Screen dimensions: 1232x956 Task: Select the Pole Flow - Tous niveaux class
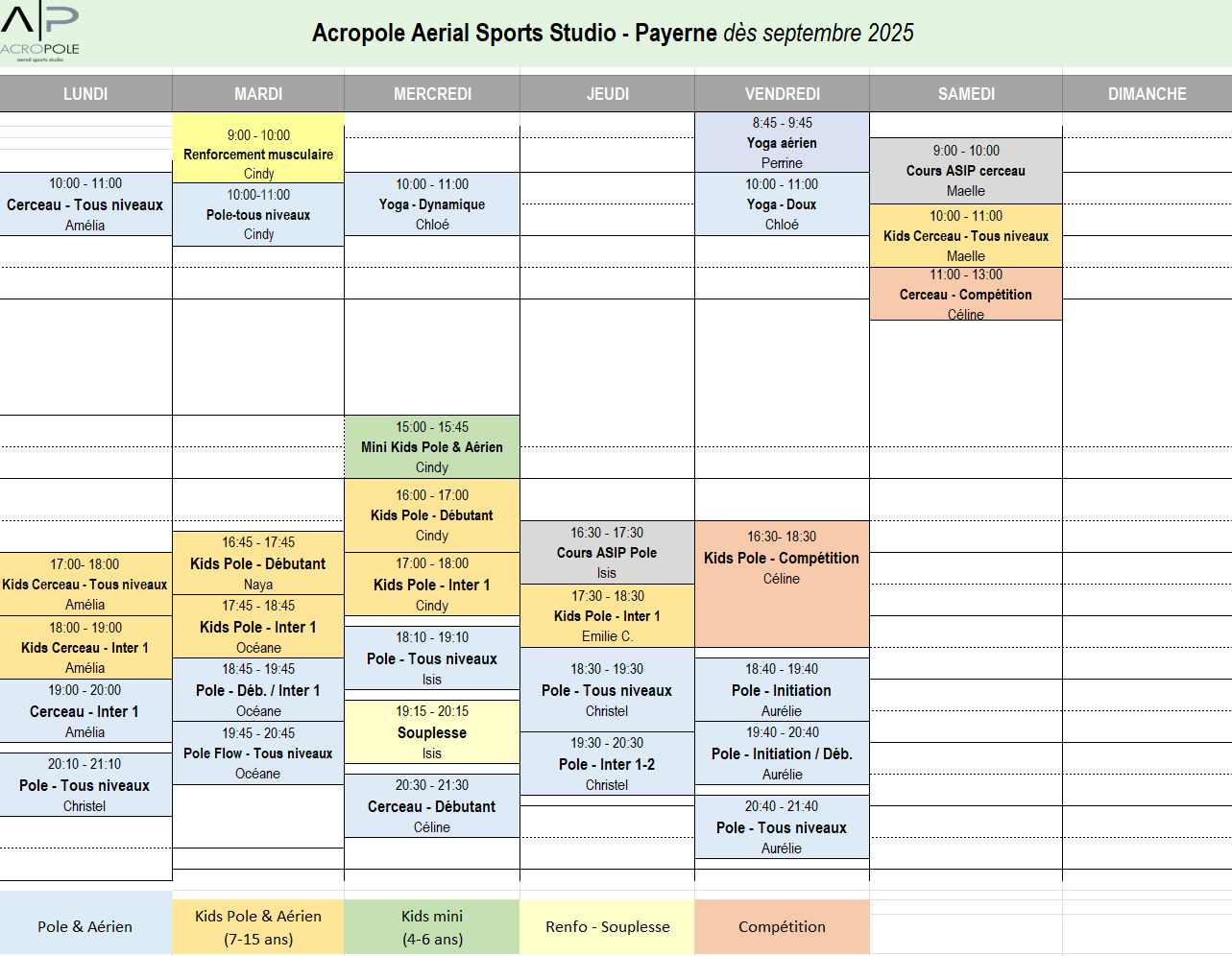258,753
